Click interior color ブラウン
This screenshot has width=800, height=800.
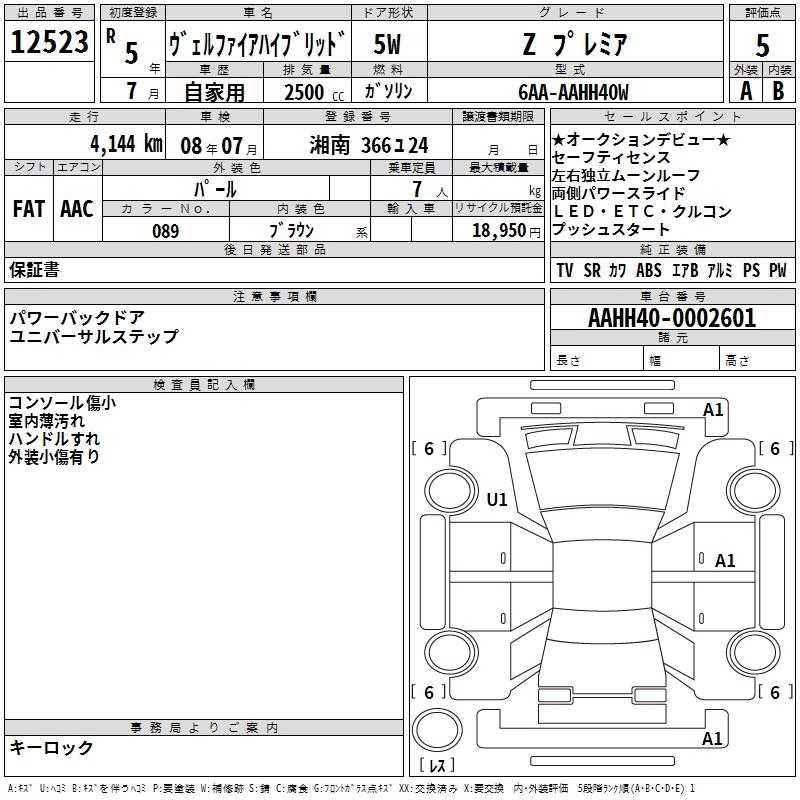pos(291,231)
